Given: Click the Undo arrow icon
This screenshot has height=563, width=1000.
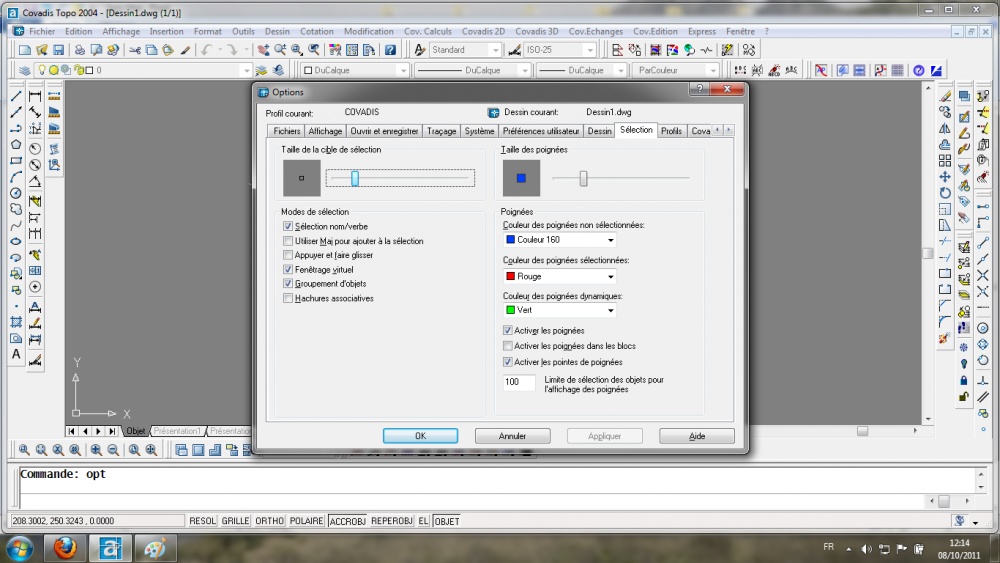Looking at the screenshot, I should [207, 50].
